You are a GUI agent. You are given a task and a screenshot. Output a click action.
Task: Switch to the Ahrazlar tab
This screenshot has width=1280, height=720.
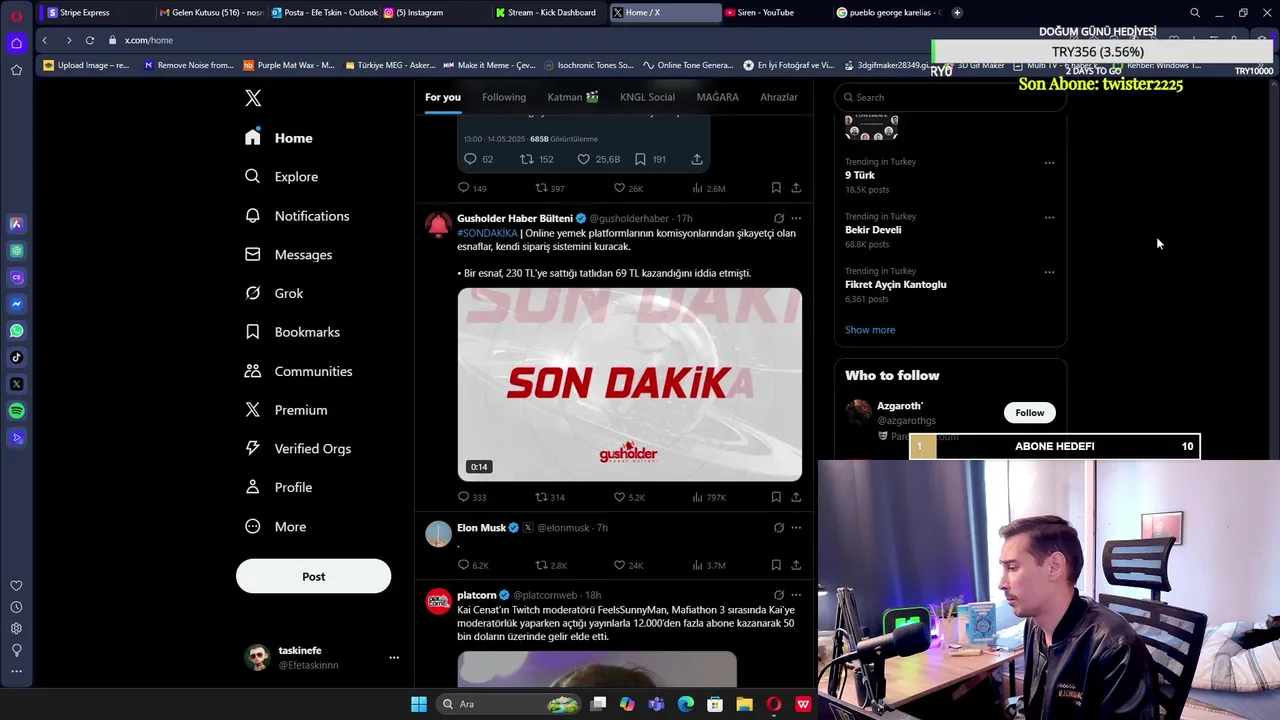click(779, 97)
